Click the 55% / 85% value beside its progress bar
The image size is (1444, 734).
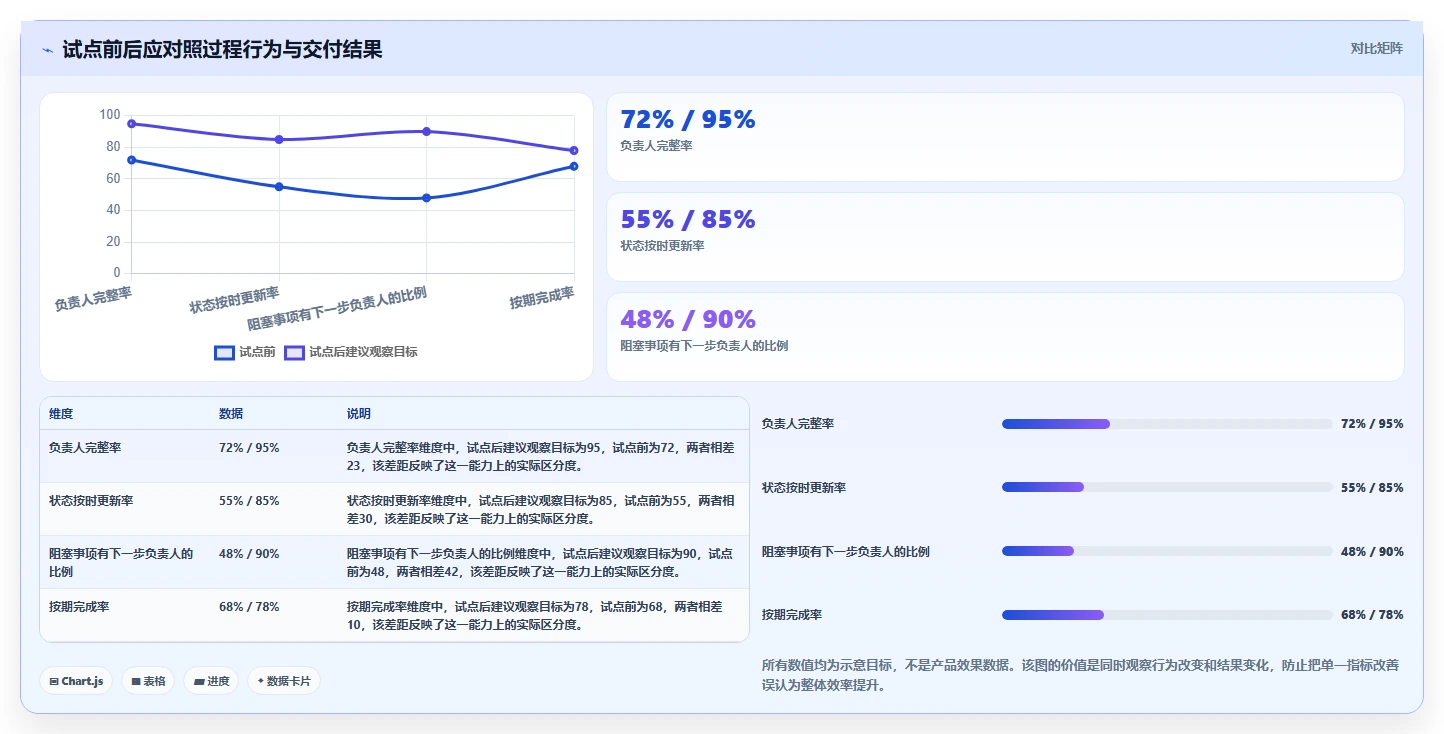point(1372,488)
